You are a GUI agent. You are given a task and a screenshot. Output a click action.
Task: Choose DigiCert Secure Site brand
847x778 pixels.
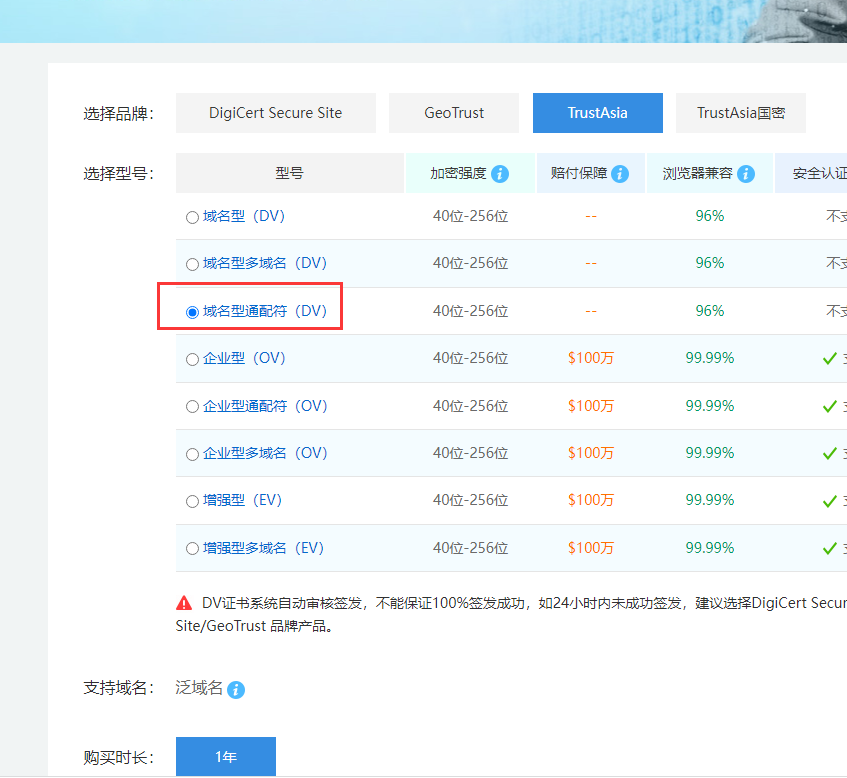click(x=275, y=113)
